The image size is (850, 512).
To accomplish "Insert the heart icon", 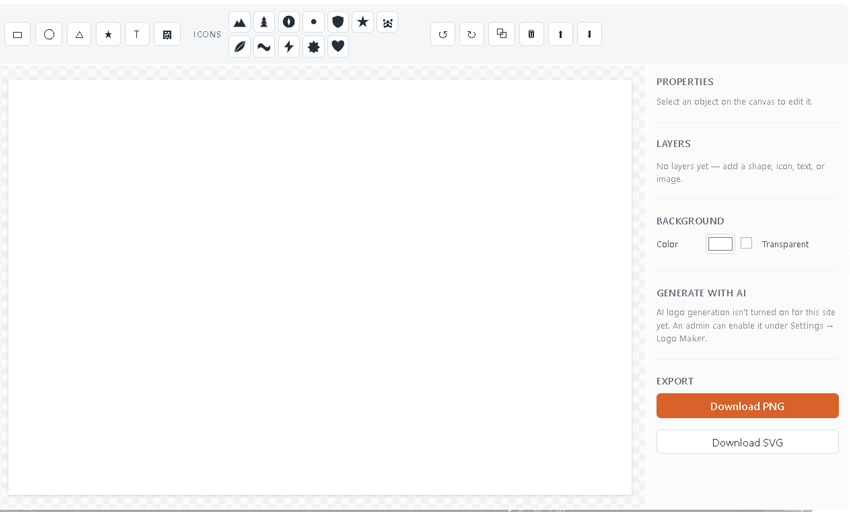I will point(338,47).
